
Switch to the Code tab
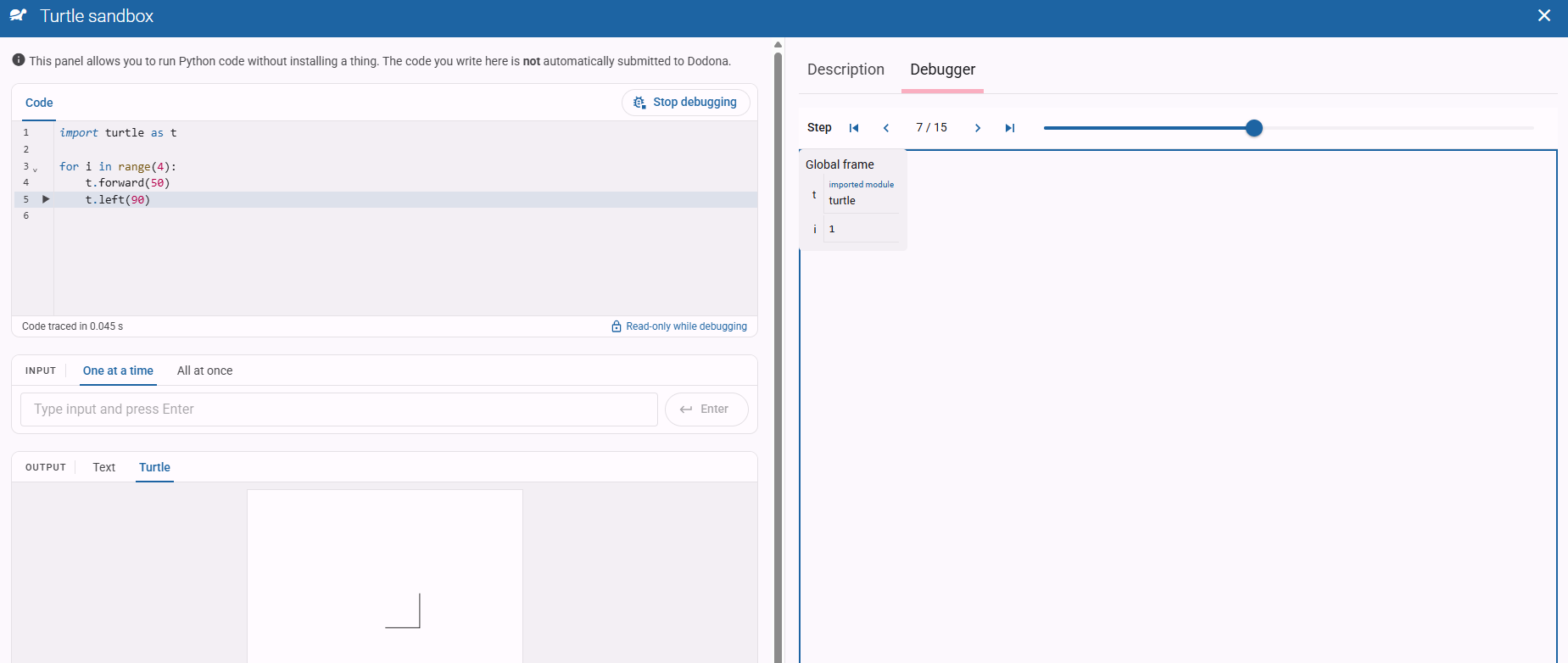[39, 103]
